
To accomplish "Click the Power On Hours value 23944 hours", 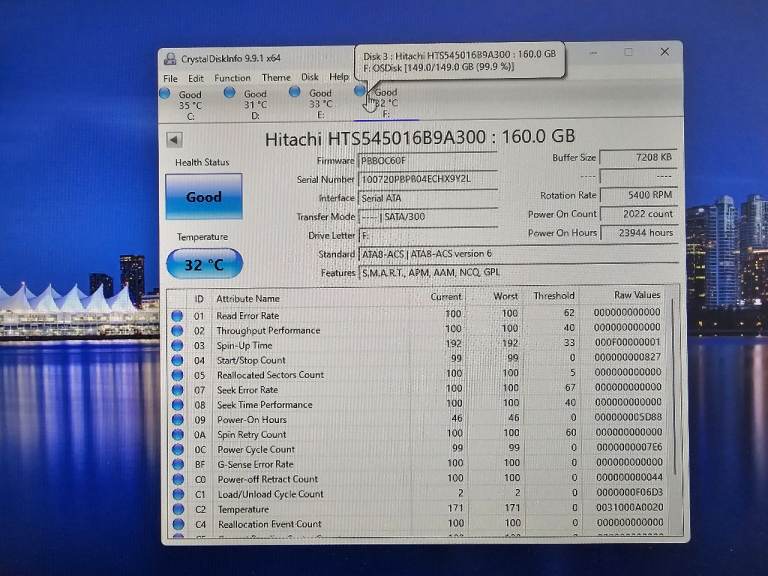I will click(639, 233).
